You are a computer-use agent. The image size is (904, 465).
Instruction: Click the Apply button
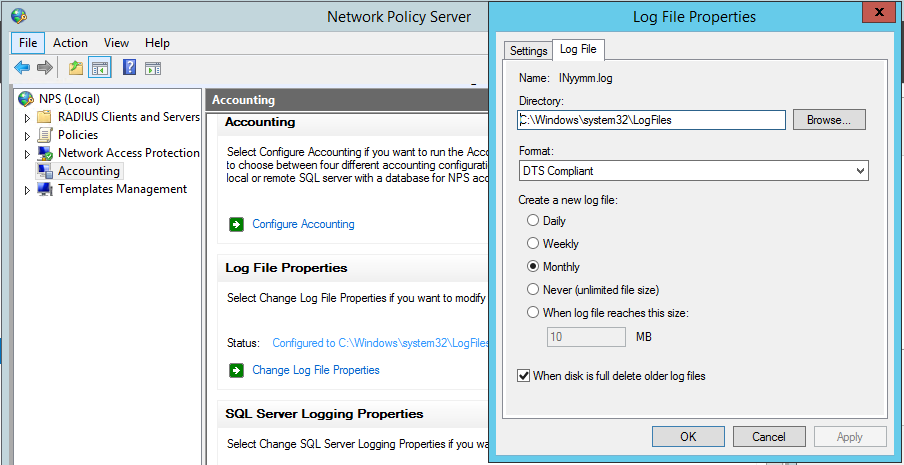pos(850,437)
